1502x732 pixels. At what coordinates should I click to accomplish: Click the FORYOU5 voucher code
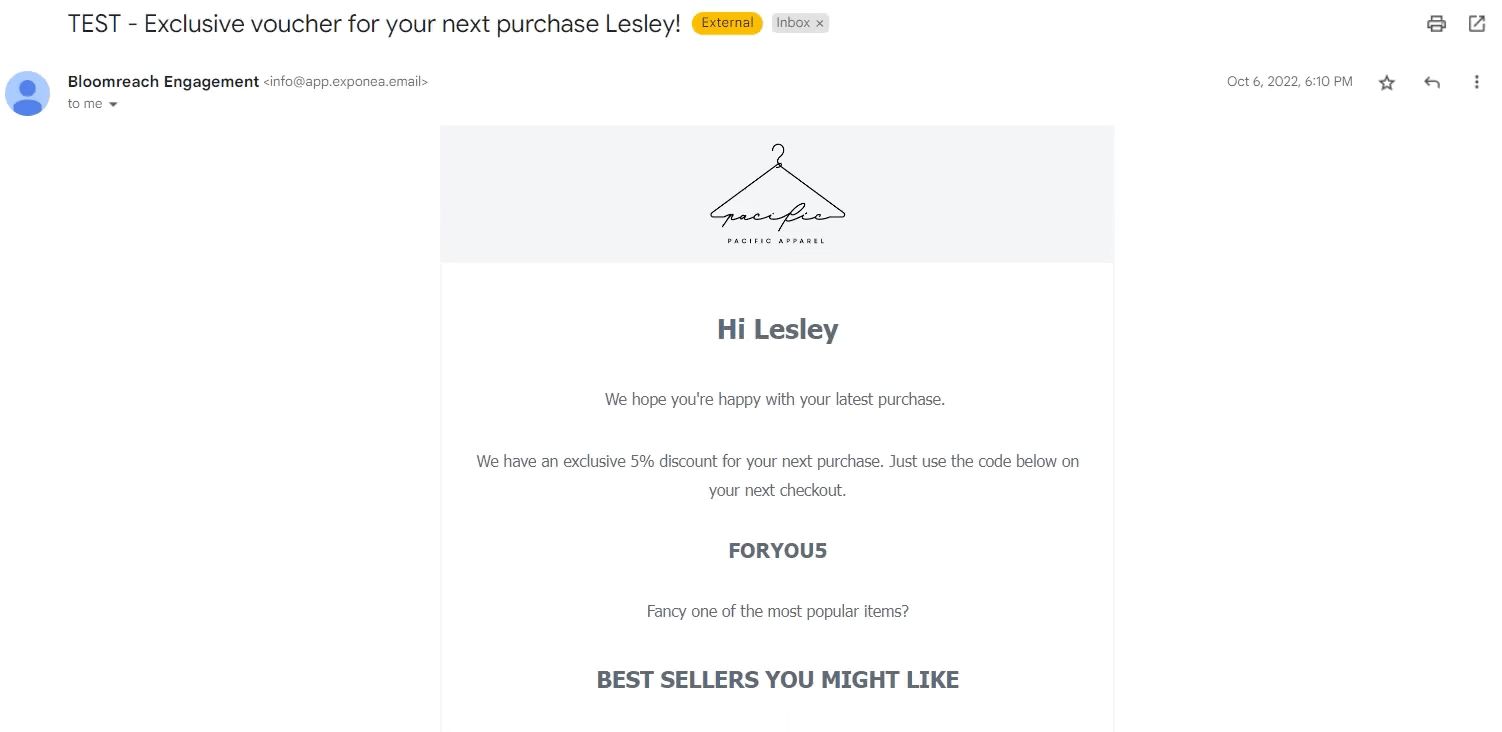(x=777, y=551)
